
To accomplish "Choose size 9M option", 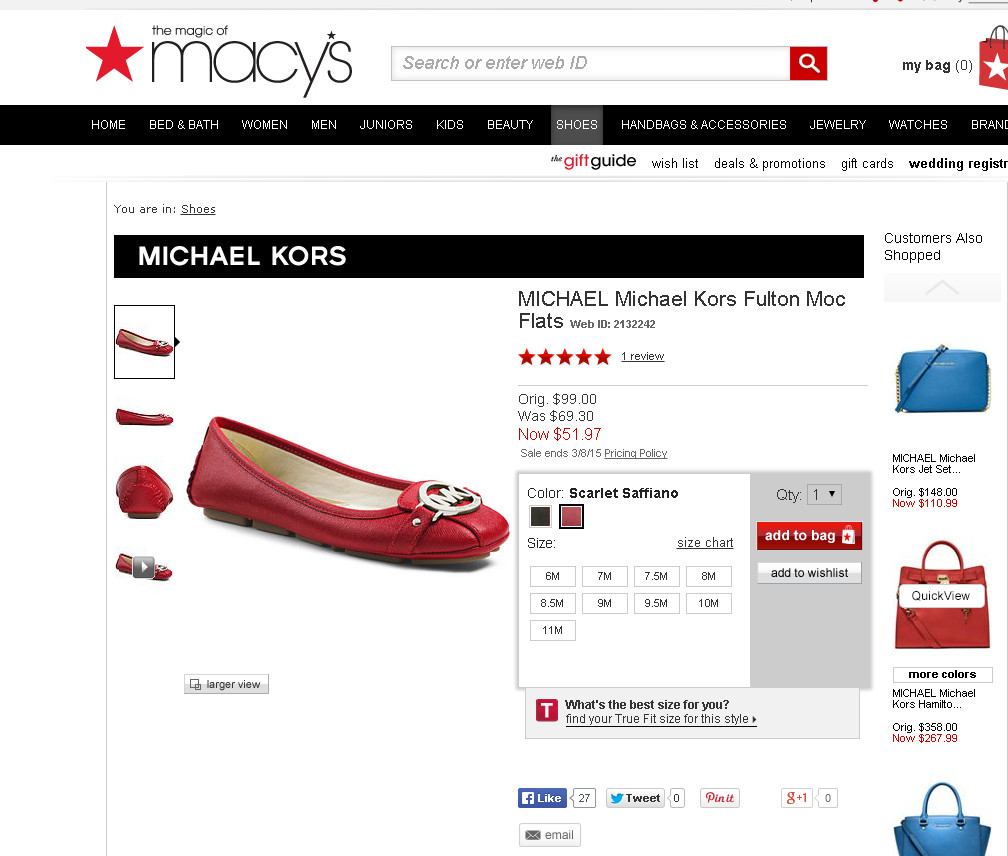I will click(604, 603).
